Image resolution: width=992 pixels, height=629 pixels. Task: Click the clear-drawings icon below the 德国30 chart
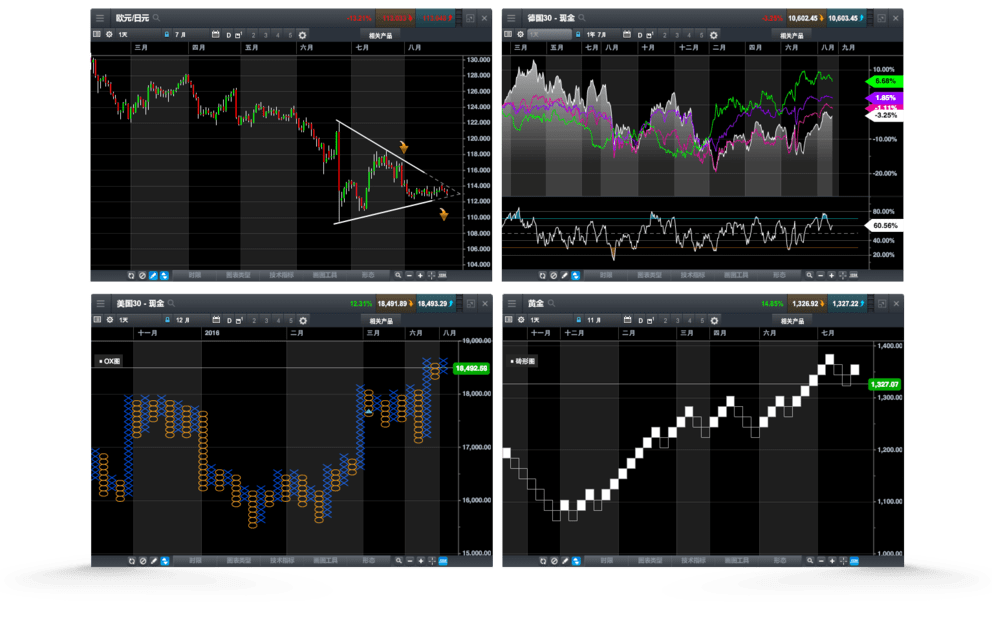point(554,275)
